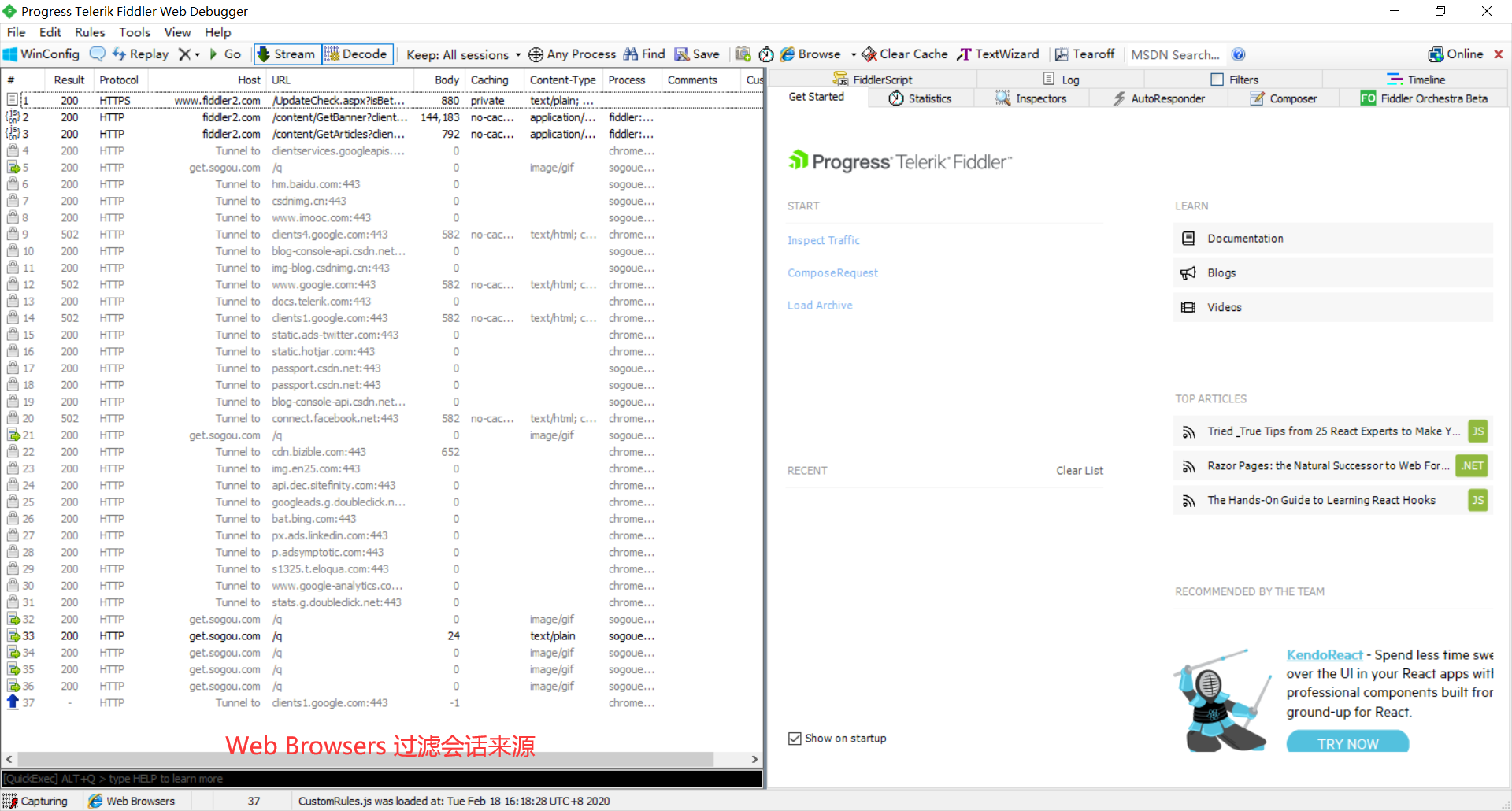Image resolution: width=1512 pixels, height=811 pixels.
Task: Click the comment bubble toolbar icon
Action: [97, 54]
